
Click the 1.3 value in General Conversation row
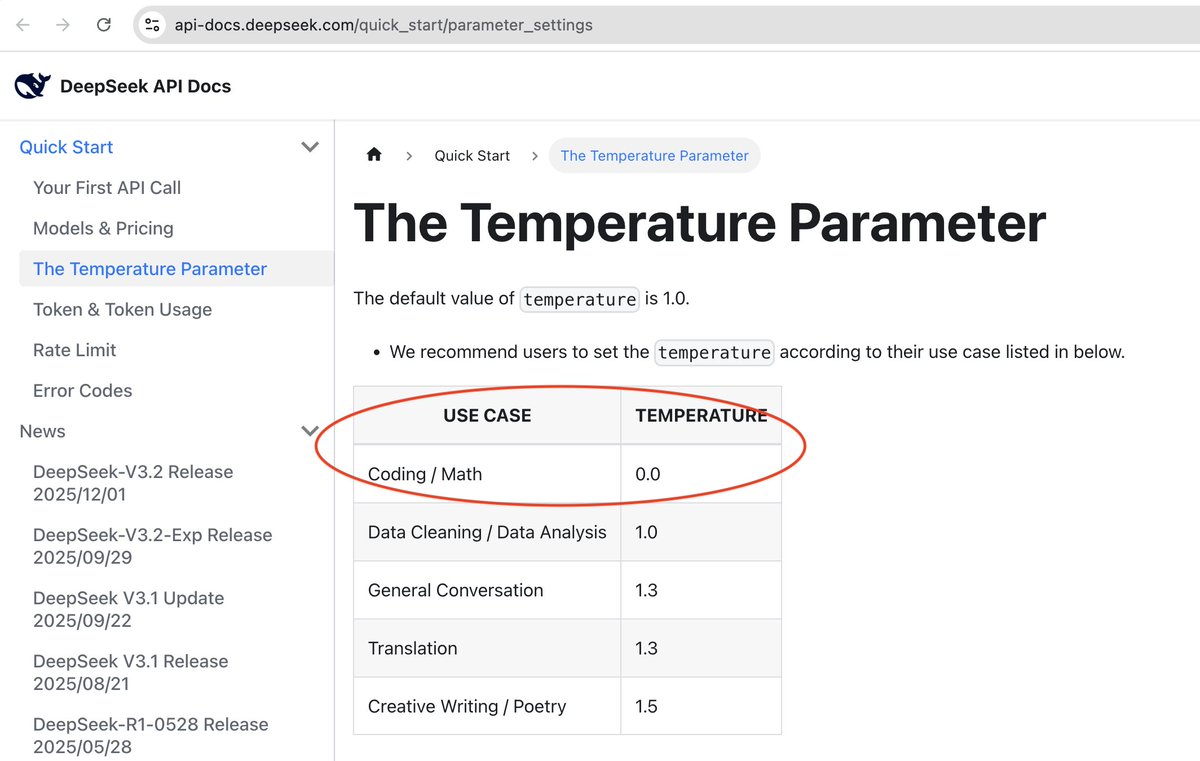tap(701, 590)
